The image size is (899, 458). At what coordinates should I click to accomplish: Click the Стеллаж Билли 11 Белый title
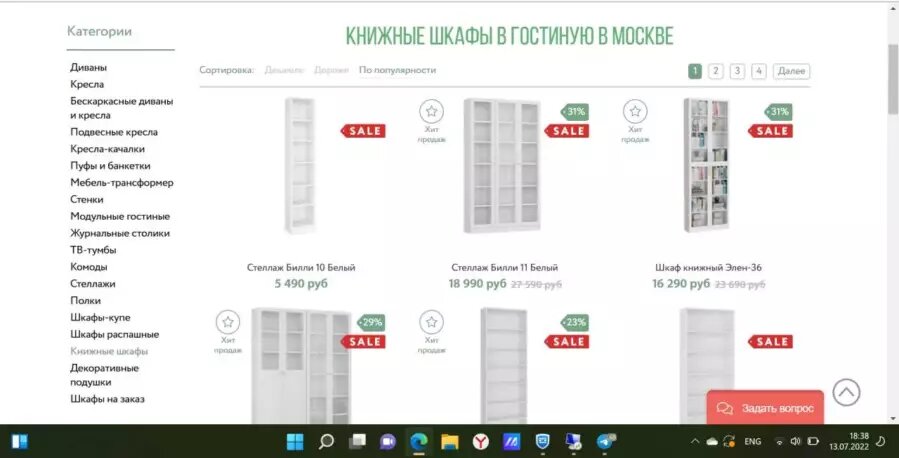505,268
